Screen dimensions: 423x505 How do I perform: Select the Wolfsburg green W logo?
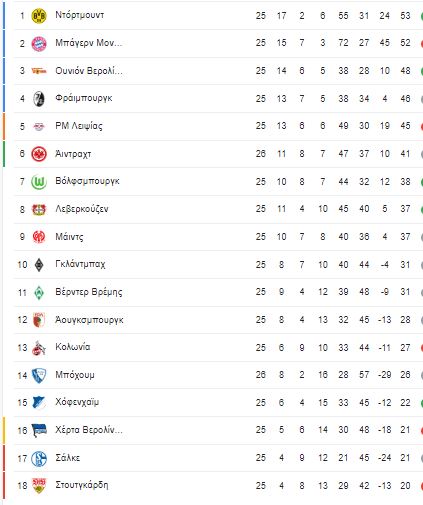39,182
